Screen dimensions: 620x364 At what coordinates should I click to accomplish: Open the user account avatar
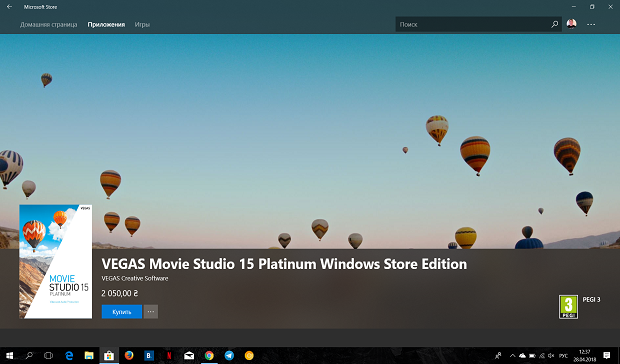(571, 24)
